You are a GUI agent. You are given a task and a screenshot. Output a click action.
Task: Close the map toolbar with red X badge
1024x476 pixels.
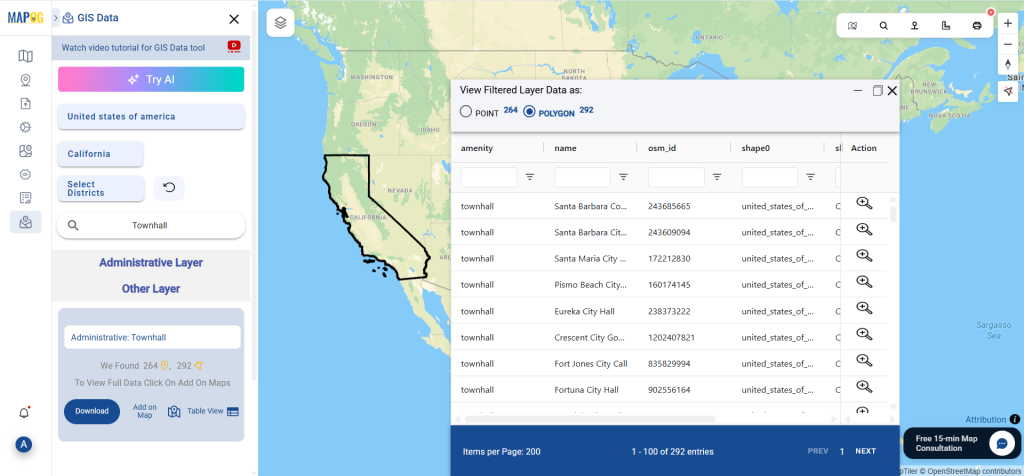(x=991, y=12)
